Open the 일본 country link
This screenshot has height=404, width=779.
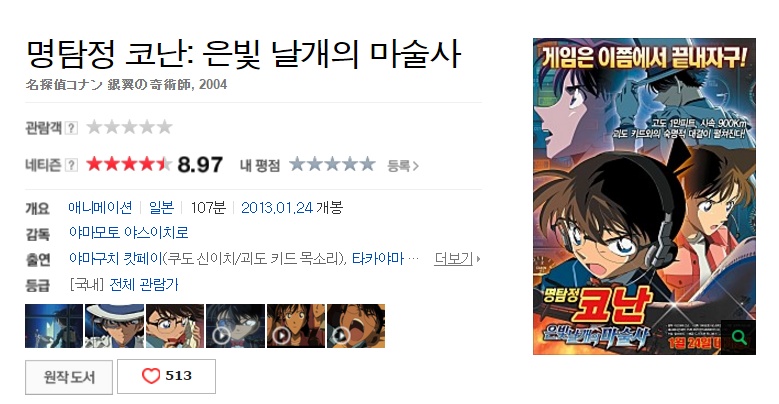point(161,207)
